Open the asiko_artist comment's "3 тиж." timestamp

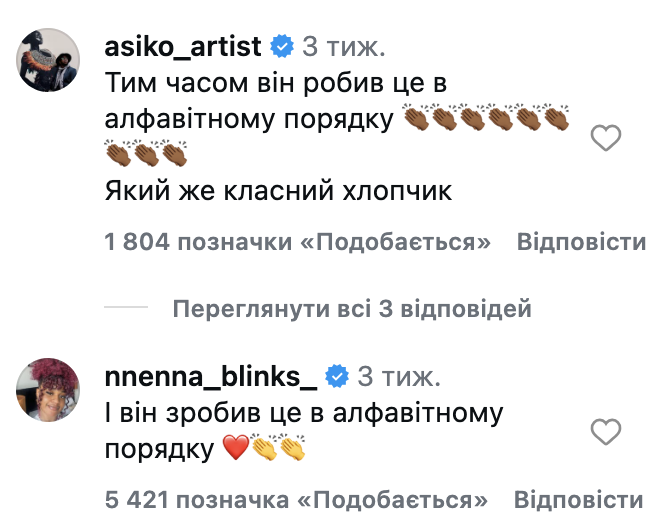coord(344,46)
